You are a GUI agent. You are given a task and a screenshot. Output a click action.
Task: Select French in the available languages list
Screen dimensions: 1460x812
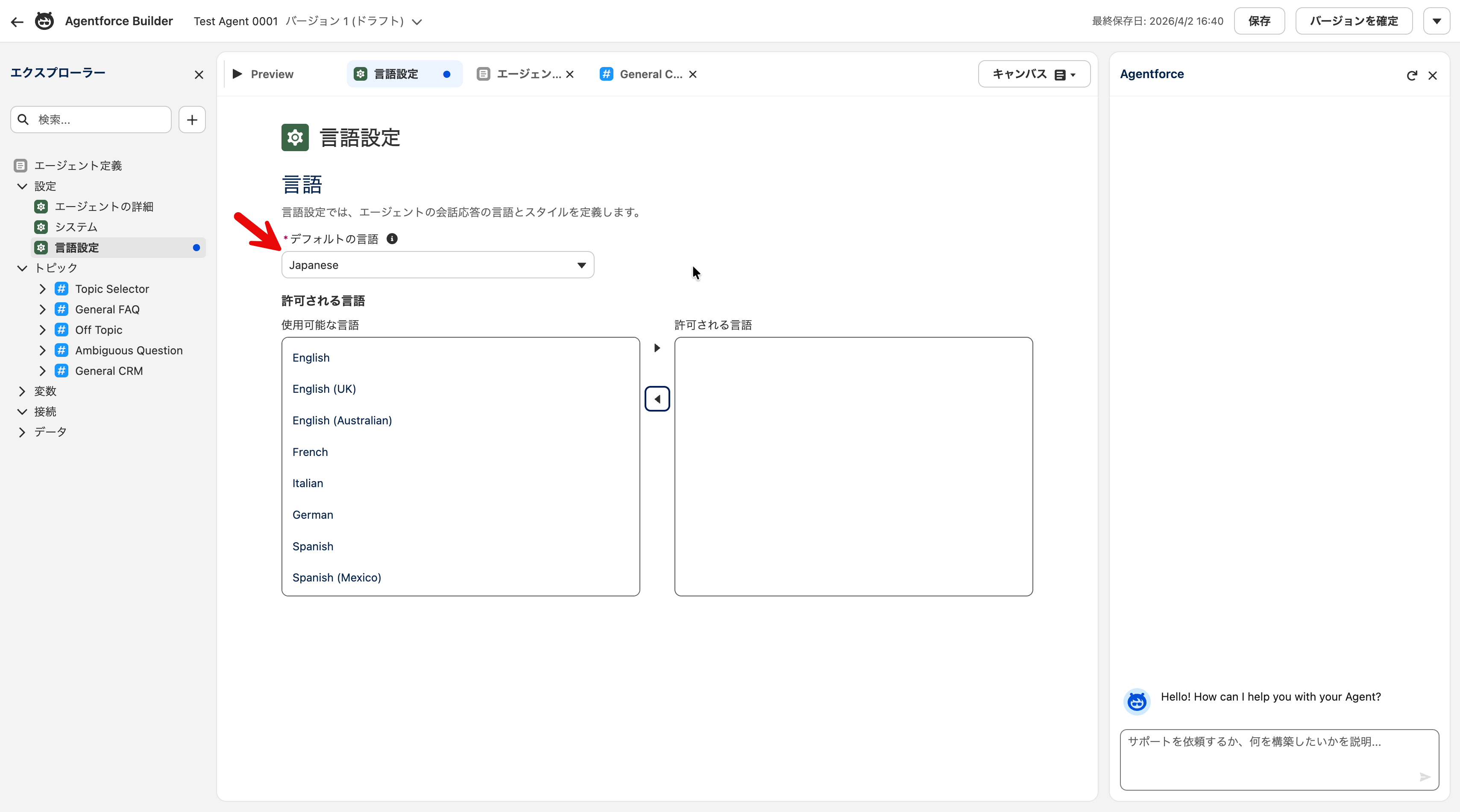tap(310, 452)
